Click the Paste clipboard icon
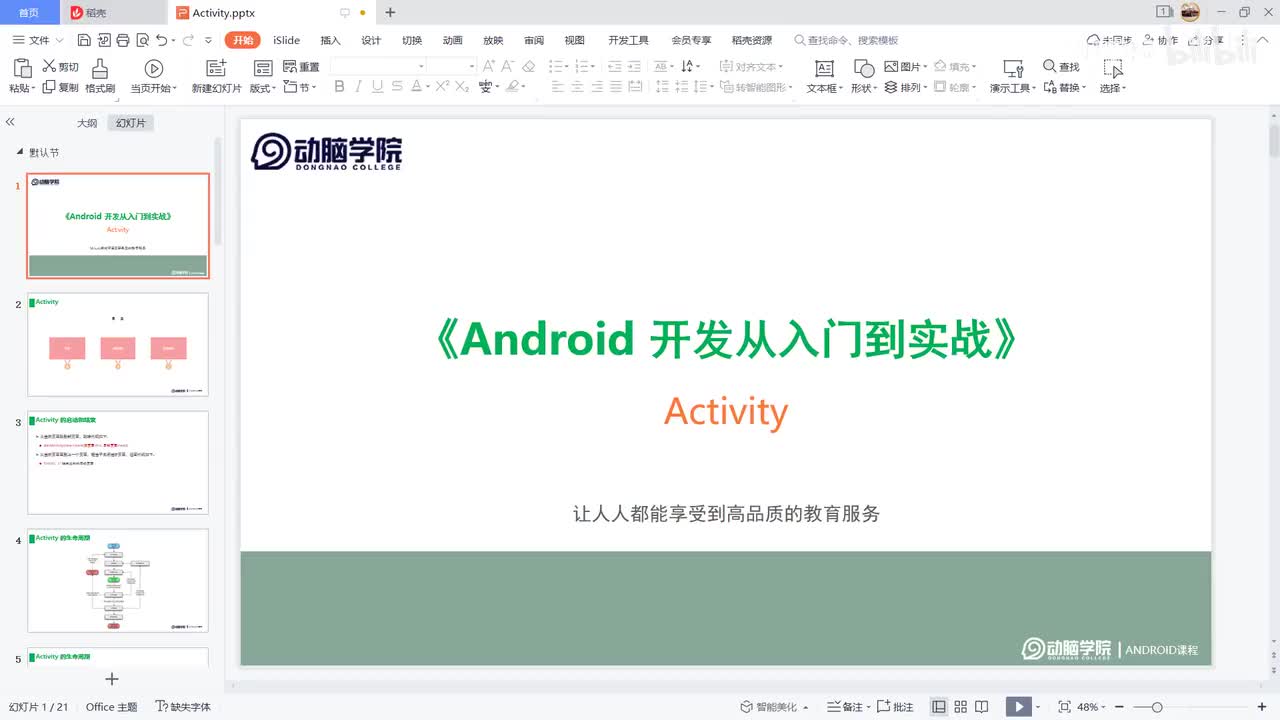This screenshot has height=720, width=1280. pos(22,68)
